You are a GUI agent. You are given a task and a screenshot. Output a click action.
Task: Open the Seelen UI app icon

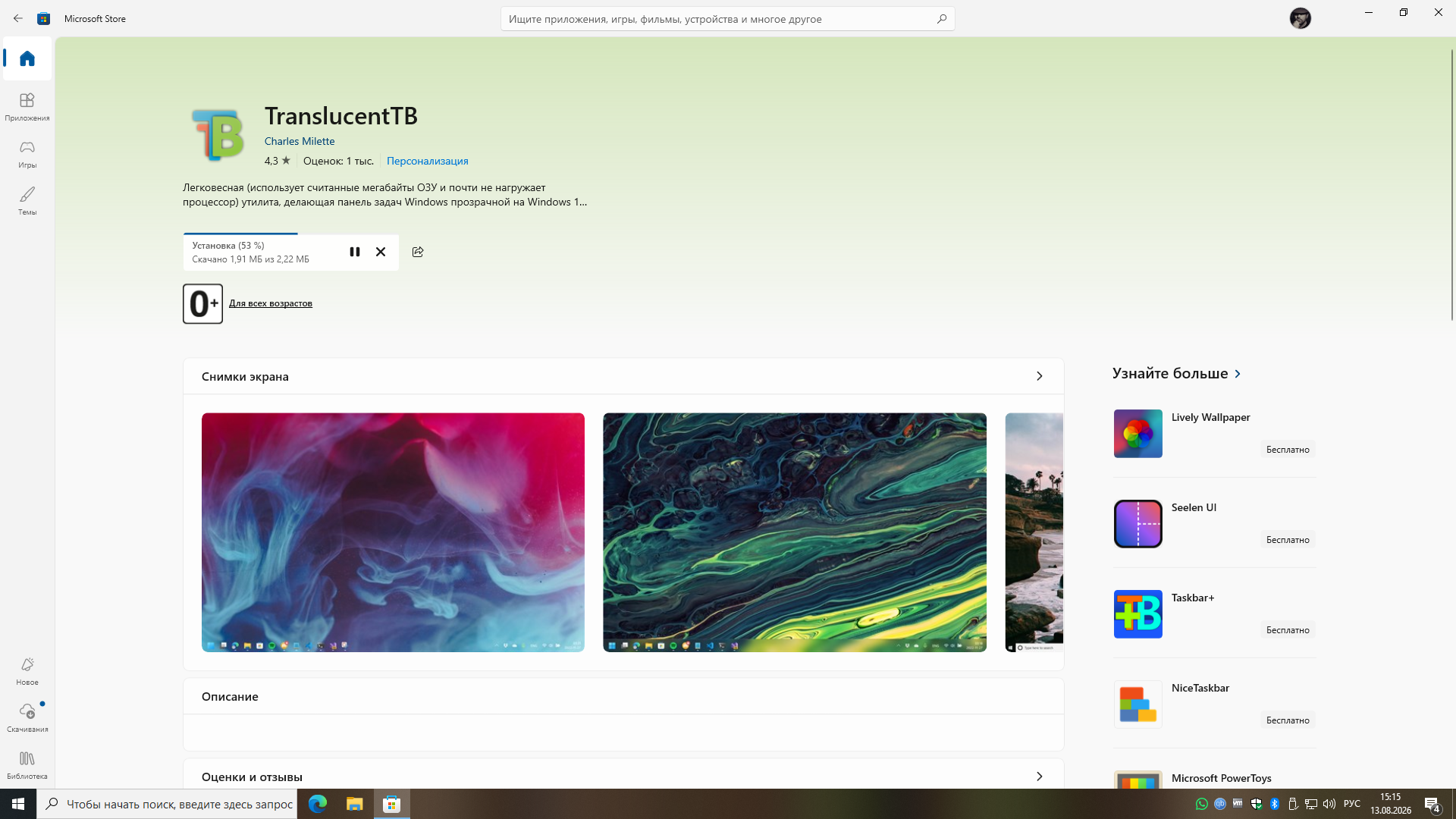(x=1137, y=524)
